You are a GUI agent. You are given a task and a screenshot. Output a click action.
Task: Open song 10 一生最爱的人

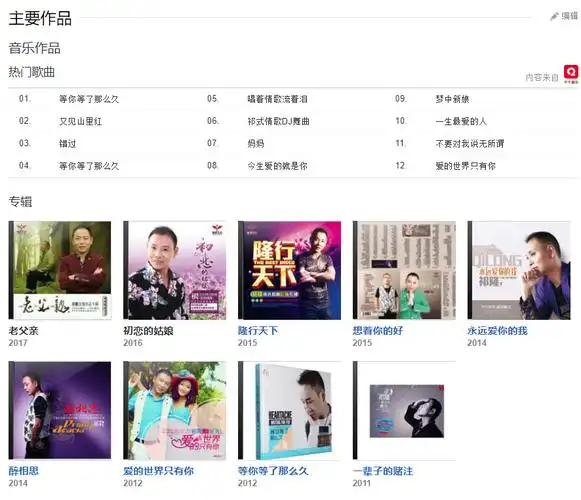tap(461, 121)
